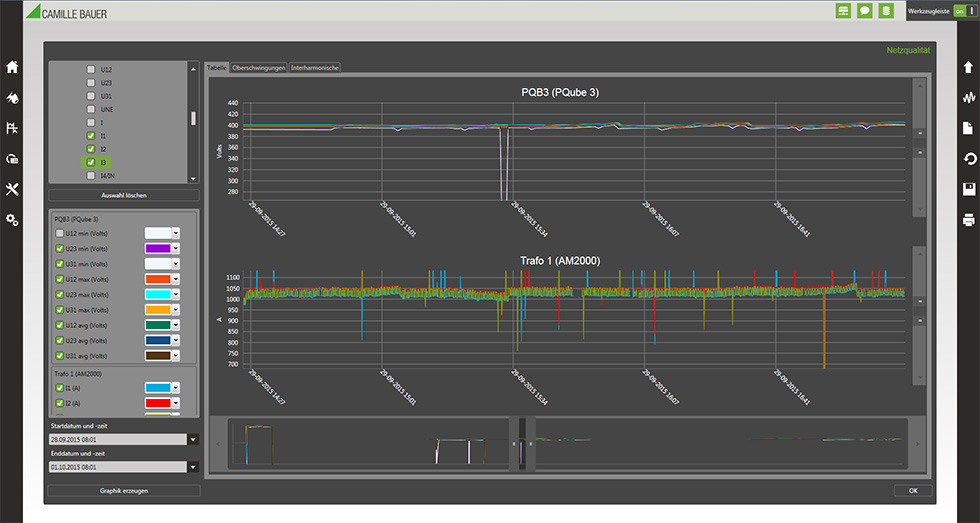980x523 pixels.
Task: Click the Trafo 1 chart vertical scroll-down arrow
Action: point(919,377)
